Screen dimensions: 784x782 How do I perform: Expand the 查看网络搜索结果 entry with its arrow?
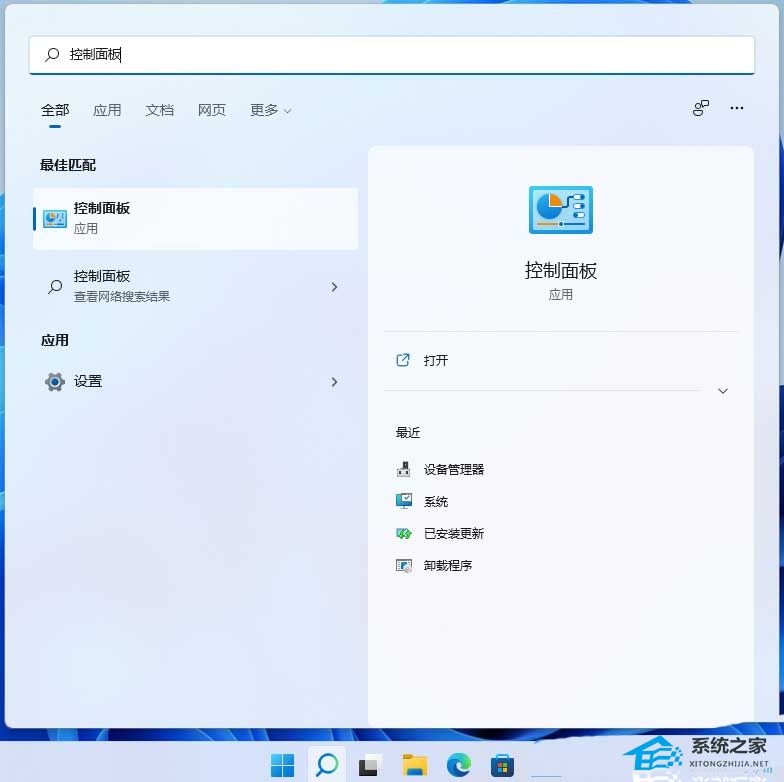pos(334,287)
